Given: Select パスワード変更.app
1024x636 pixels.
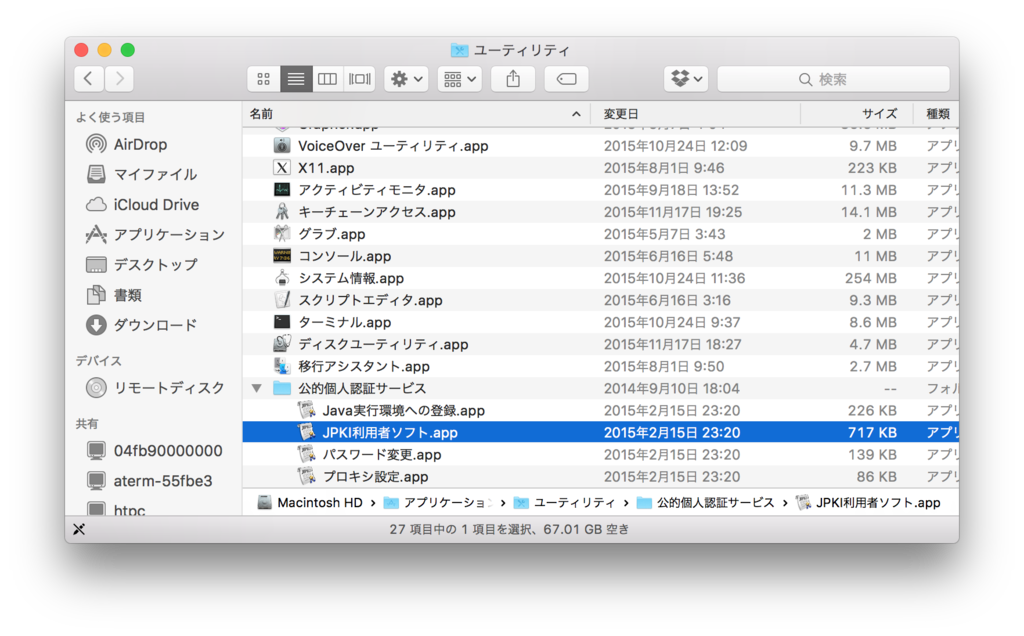Looking at the screenshot, I should click(x=382, y=454).
